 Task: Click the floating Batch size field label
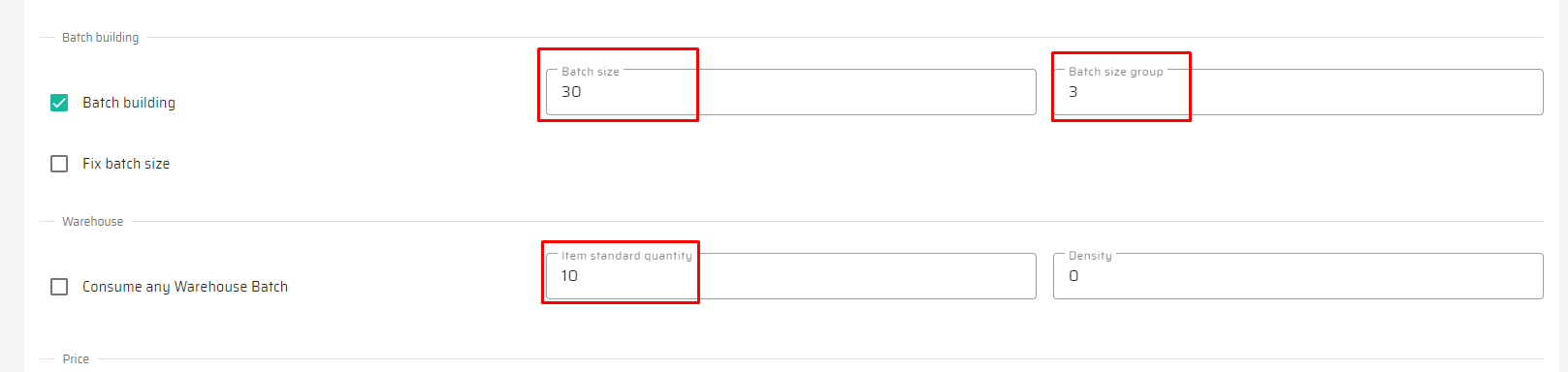click(x=591, y=72)
